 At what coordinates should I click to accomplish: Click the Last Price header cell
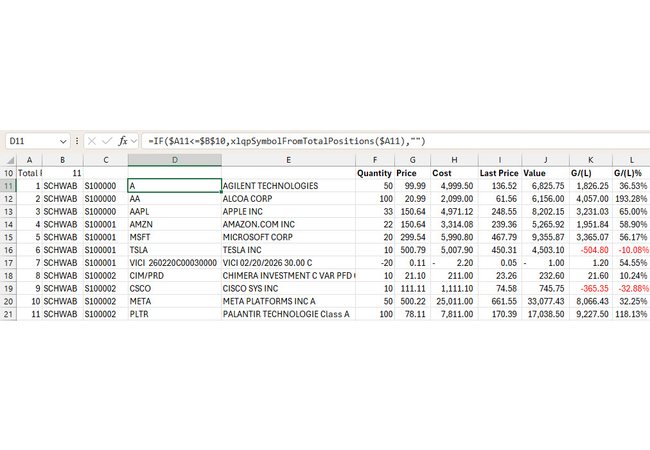500,173
